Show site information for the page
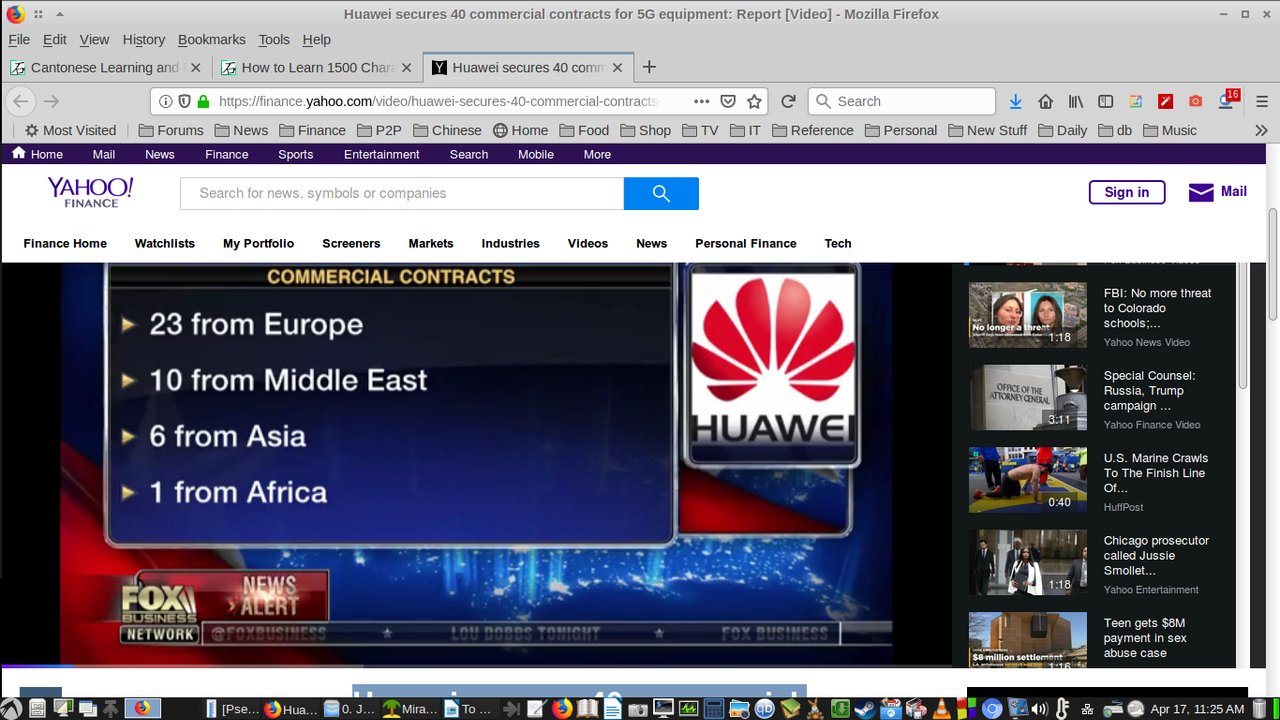This screenshot has height=720, width=1280. (x=166, y=101)
